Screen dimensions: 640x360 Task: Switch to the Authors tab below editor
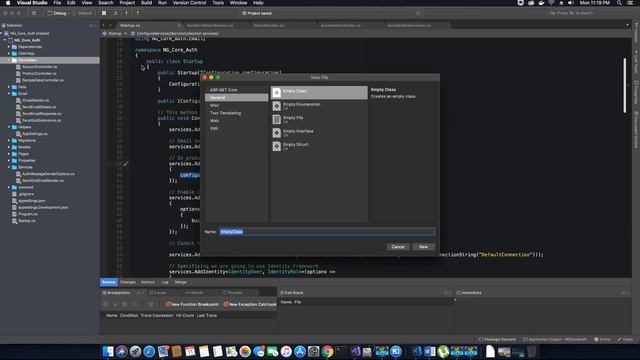[x=148, y=282]
